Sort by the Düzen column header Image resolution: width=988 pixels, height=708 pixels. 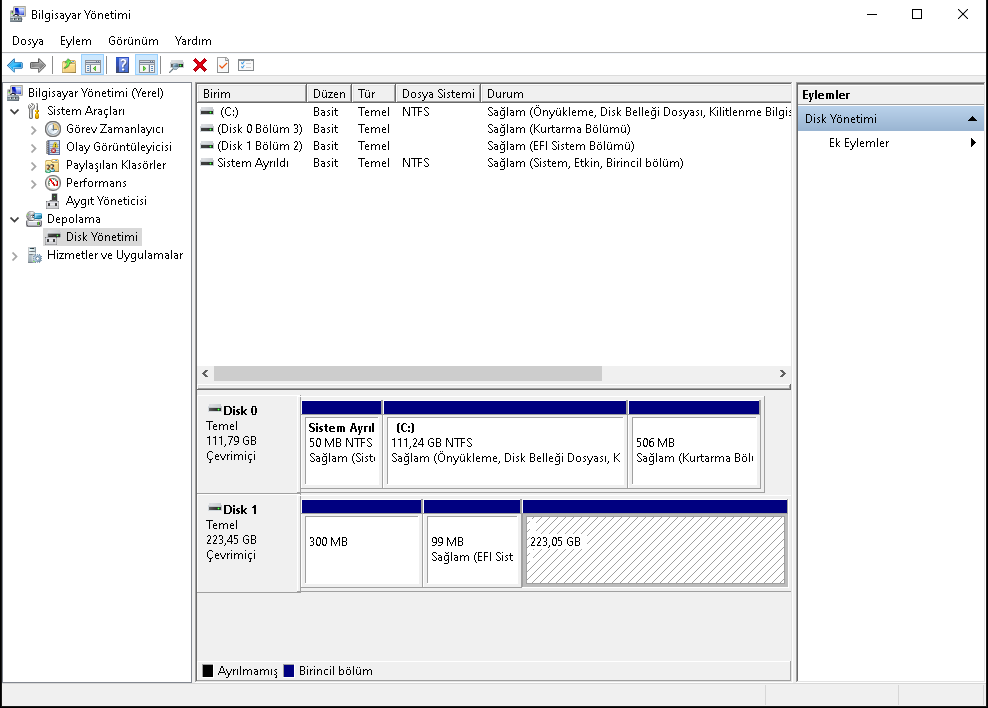[x=329, y=93]
